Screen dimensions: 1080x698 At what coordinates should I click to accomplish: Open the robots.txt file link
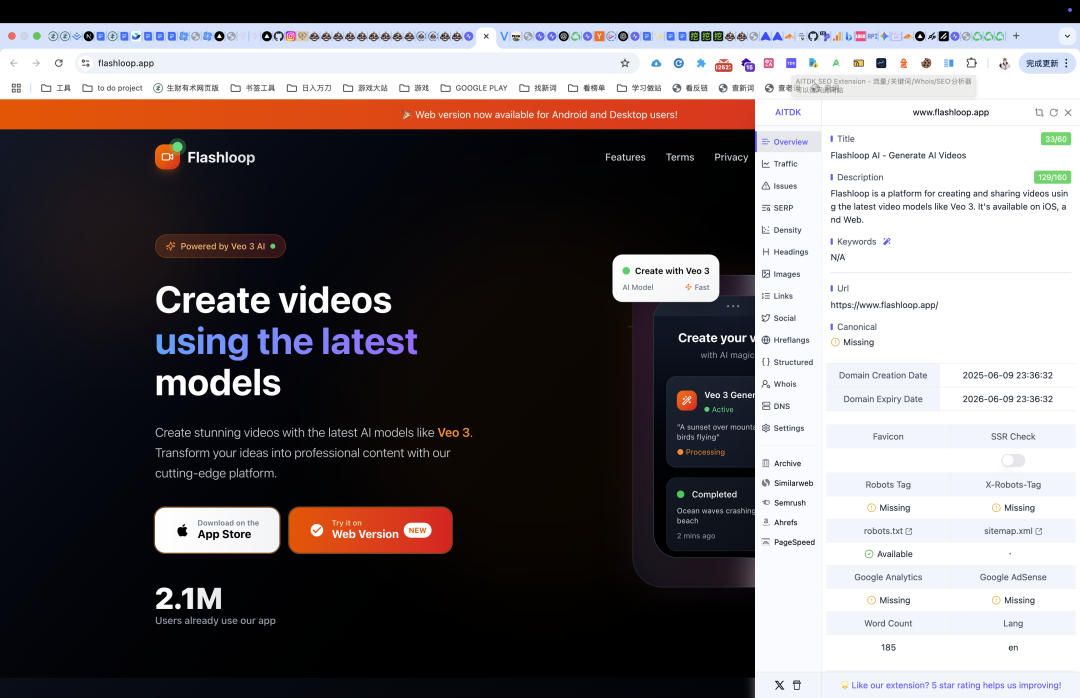point(888,531)
